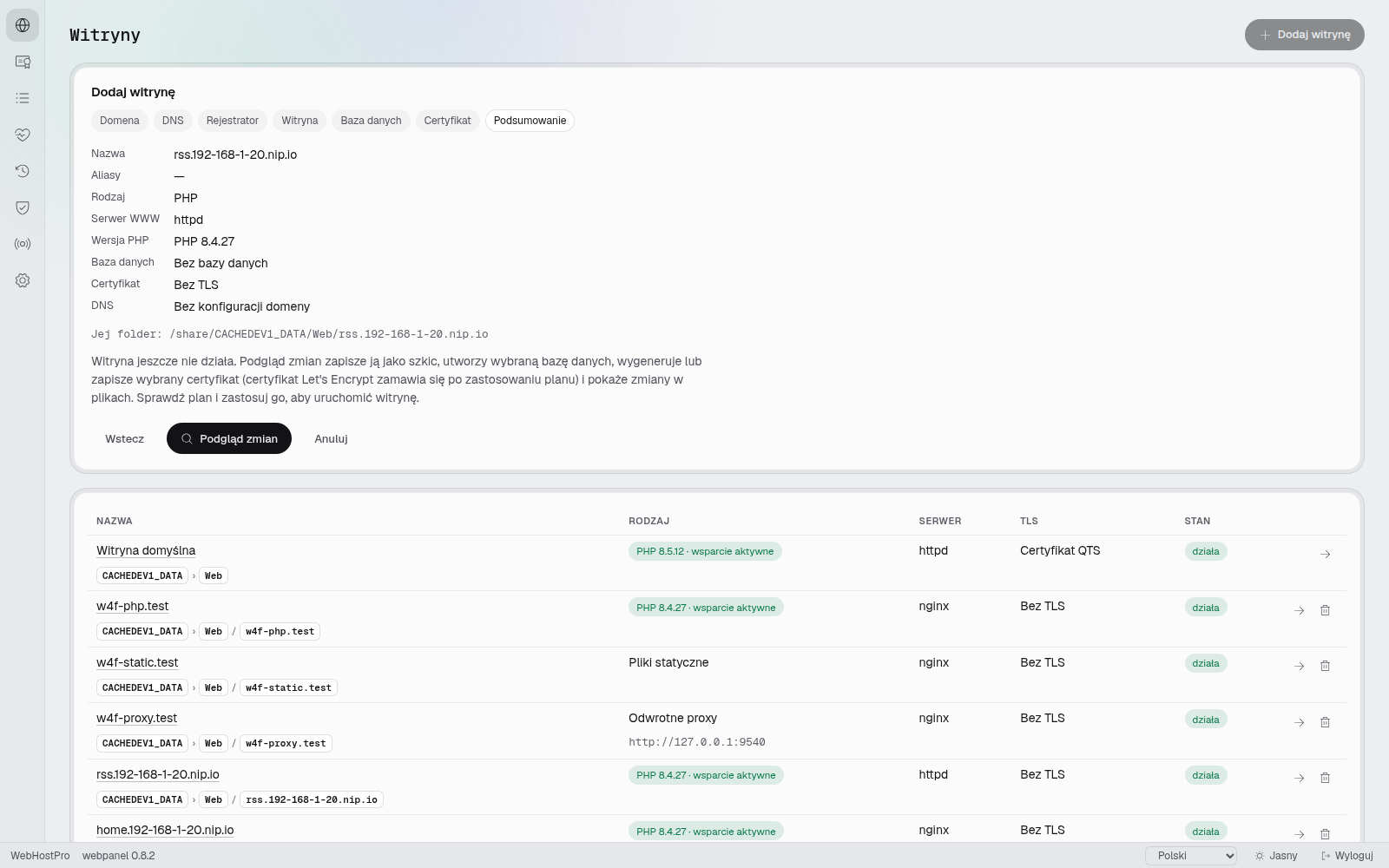Image resolution: width=1389 pixels, height=868 pixels.
Task: Open the Polski language dropdown
Action: [1191, 856]
